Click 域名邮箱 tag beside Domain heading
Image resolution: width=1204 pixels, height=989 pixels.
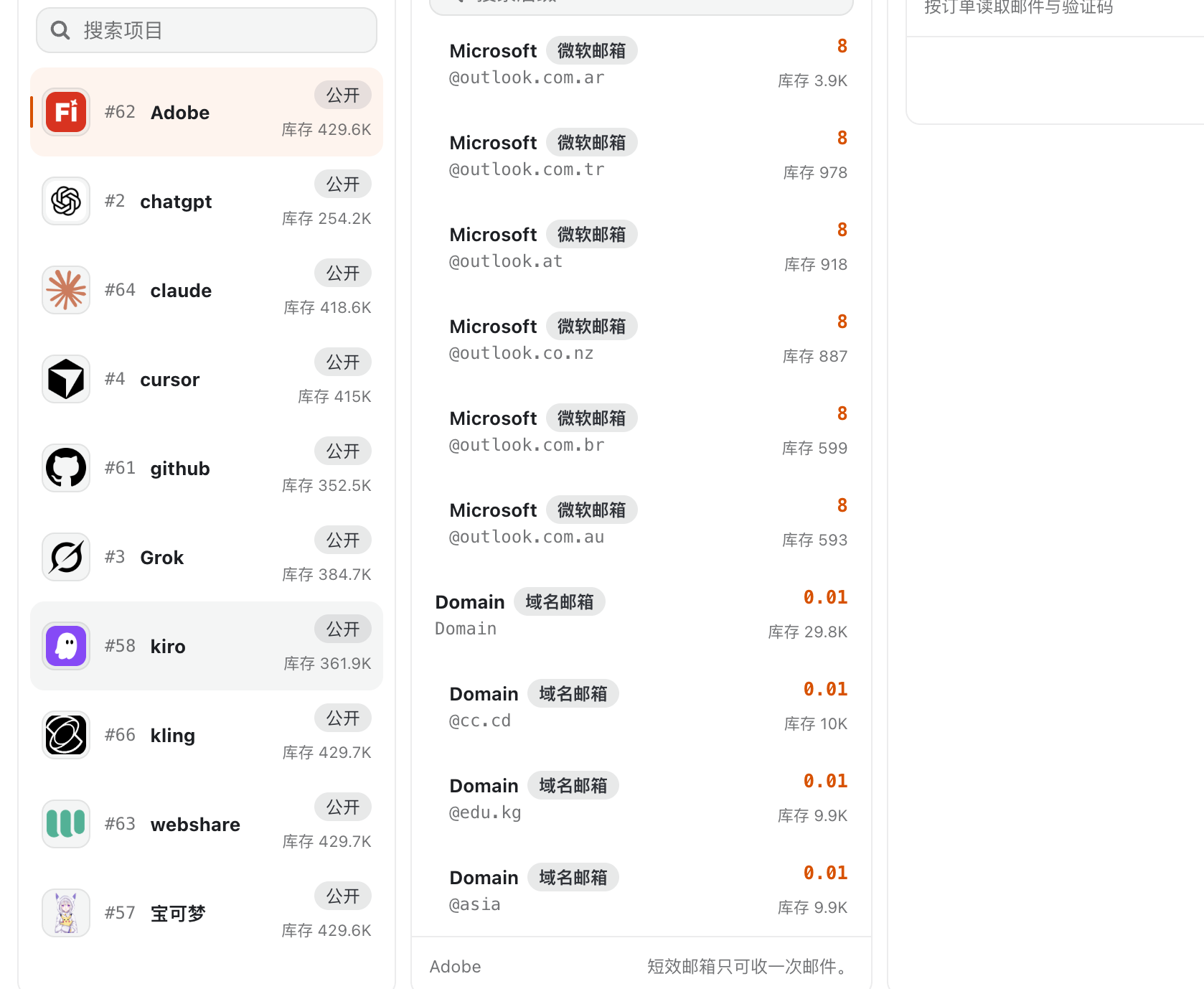point(560,602)
